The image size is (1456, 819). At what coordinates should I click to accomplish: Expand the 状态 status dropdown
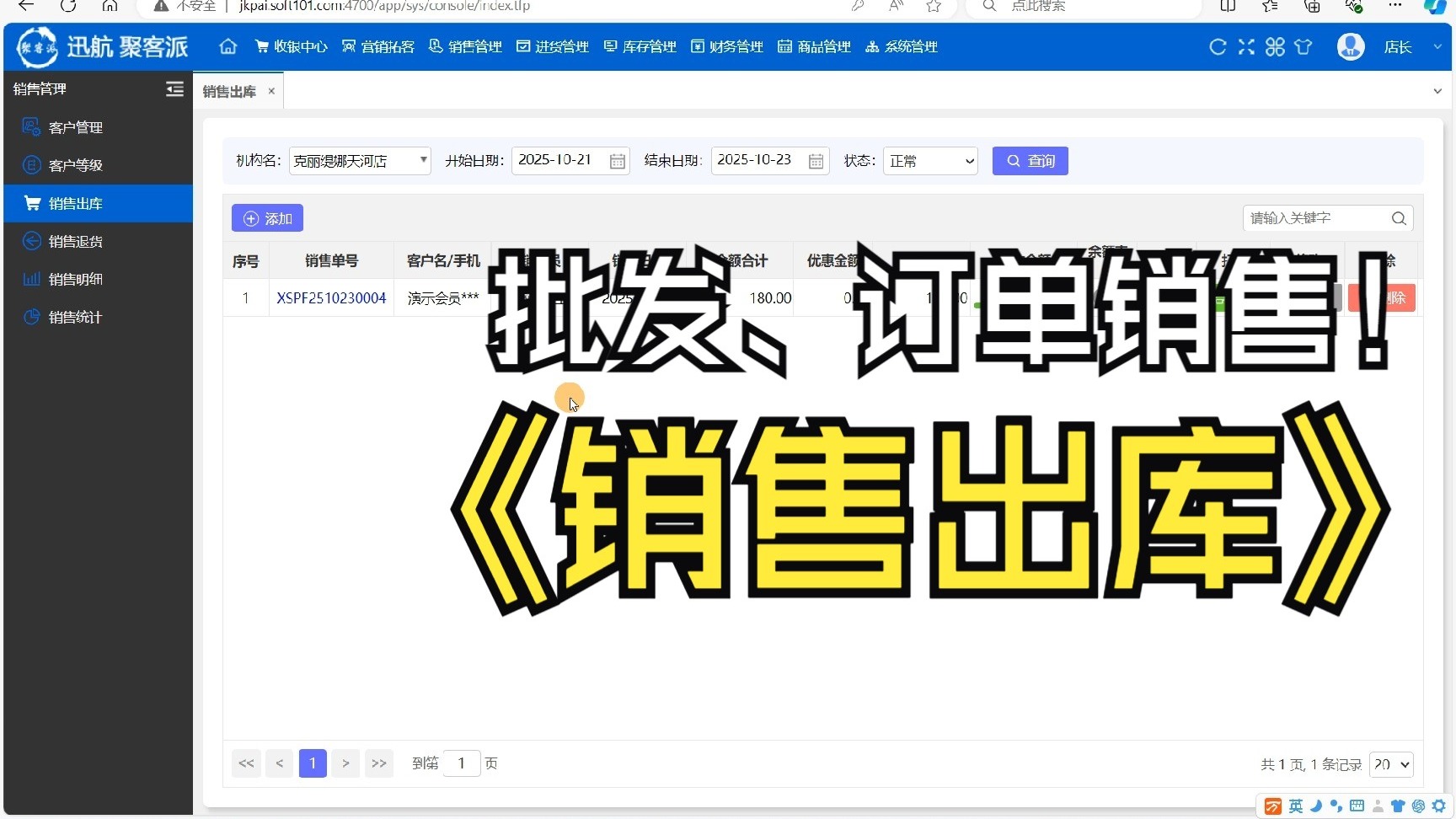click(930, 161)
